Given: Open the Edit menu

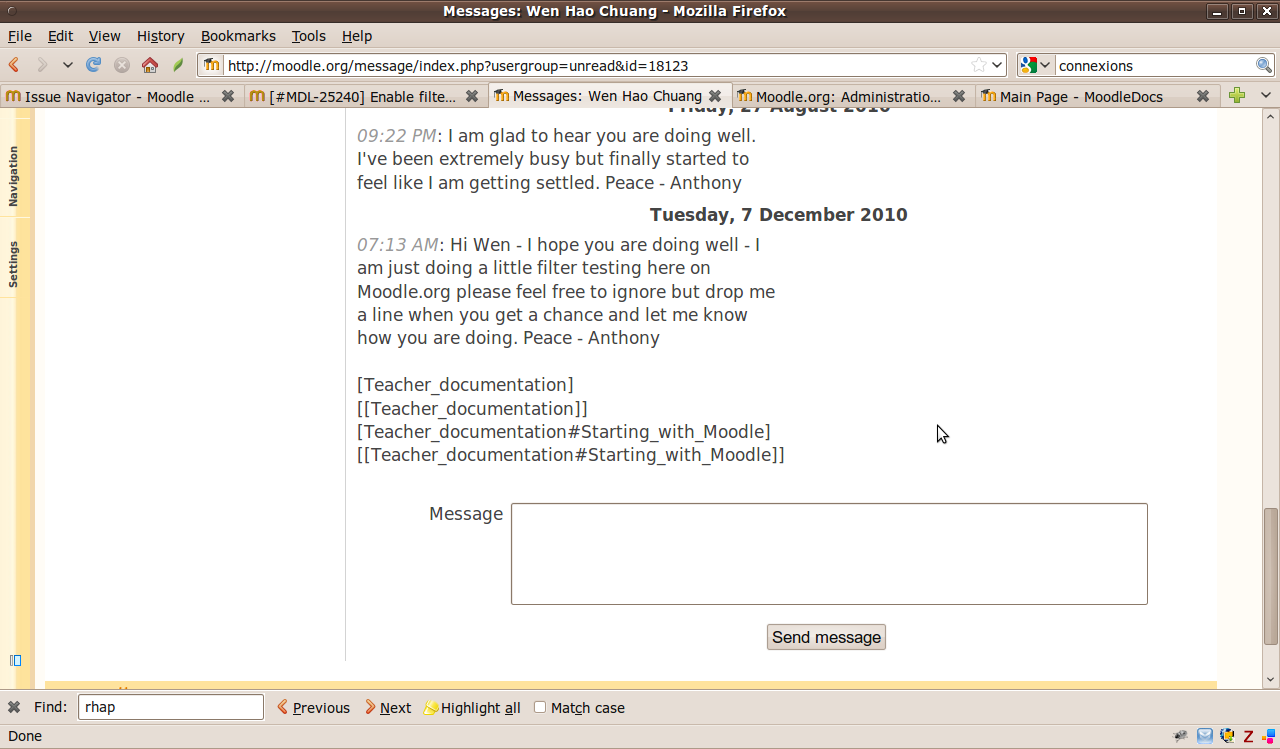Looking at the screenshot, I should 61,36.
